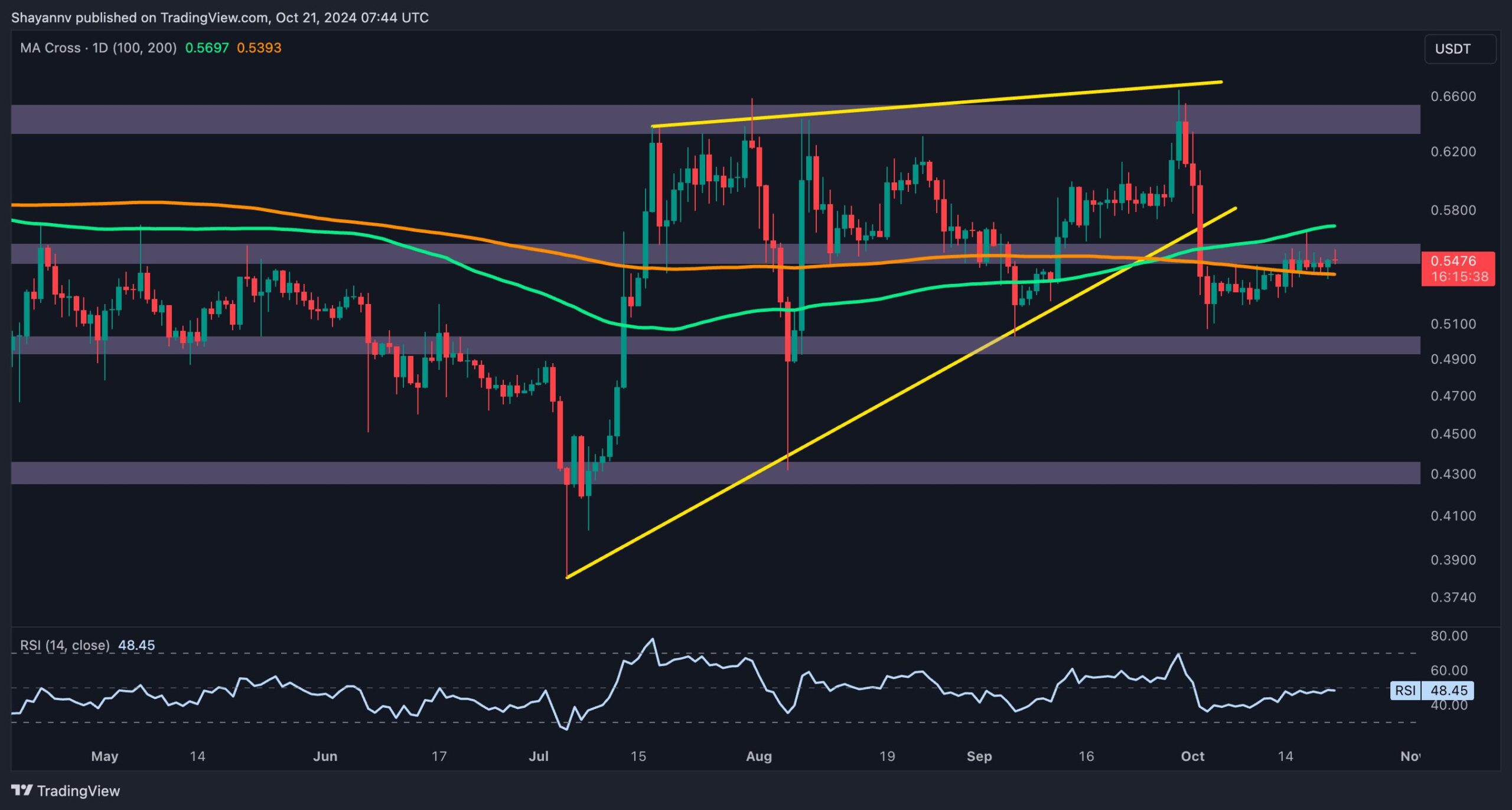Click the TradingView wordmark text
Screen dimensions: 1512x810
pyautogui.click(x=79, y=791)
